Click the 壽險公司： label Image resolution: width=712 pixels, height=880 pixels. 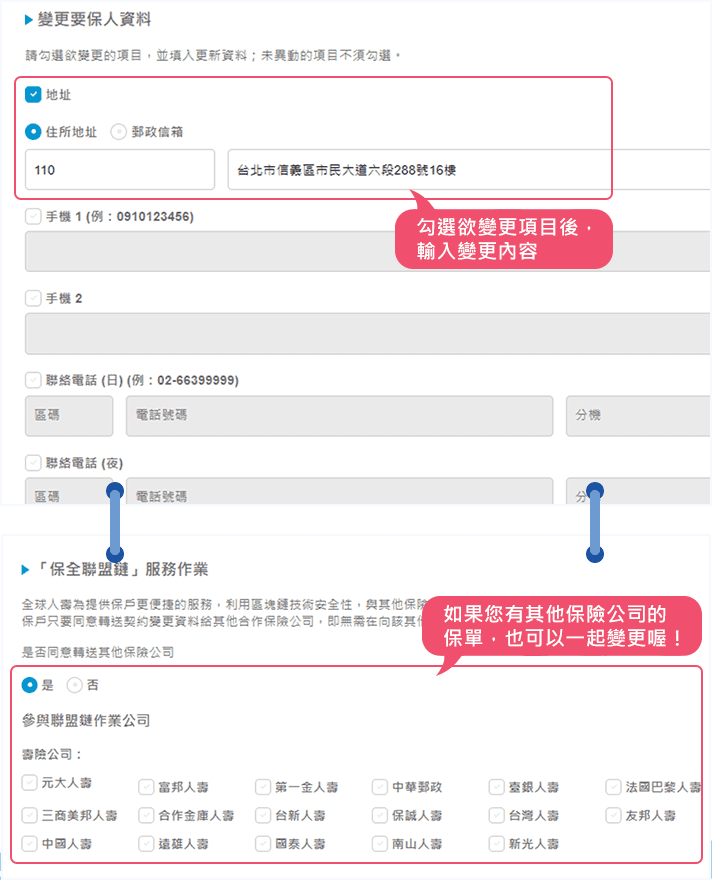tap(52, 754)
